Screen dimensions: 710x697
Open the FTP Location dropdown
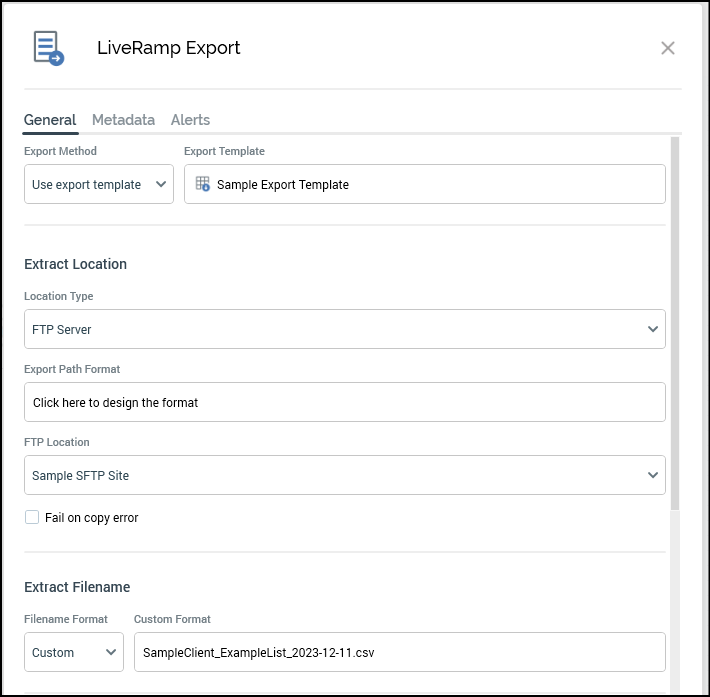pyautogui.click(x=344, y=475)
